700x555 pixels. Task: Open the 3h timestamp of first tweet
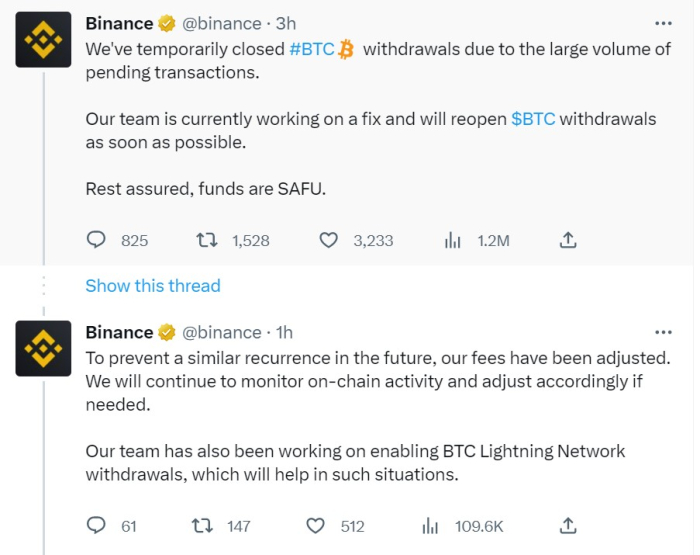pyautogui.click(x=285, y=23)
